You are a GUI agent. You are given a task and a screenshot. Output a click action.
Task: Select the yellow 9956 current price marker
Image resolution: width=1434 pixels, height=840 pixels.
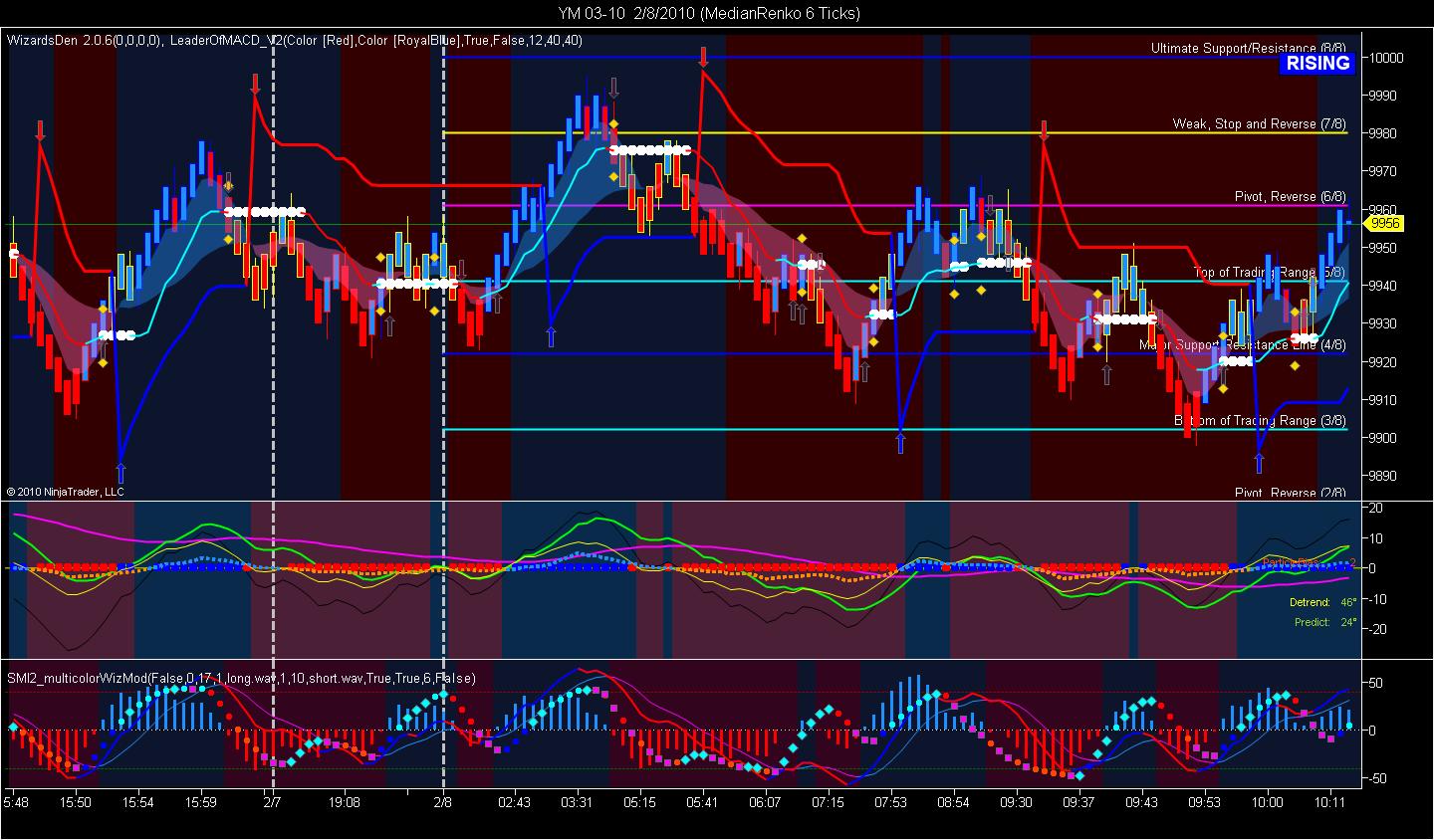click(1384, 224)
